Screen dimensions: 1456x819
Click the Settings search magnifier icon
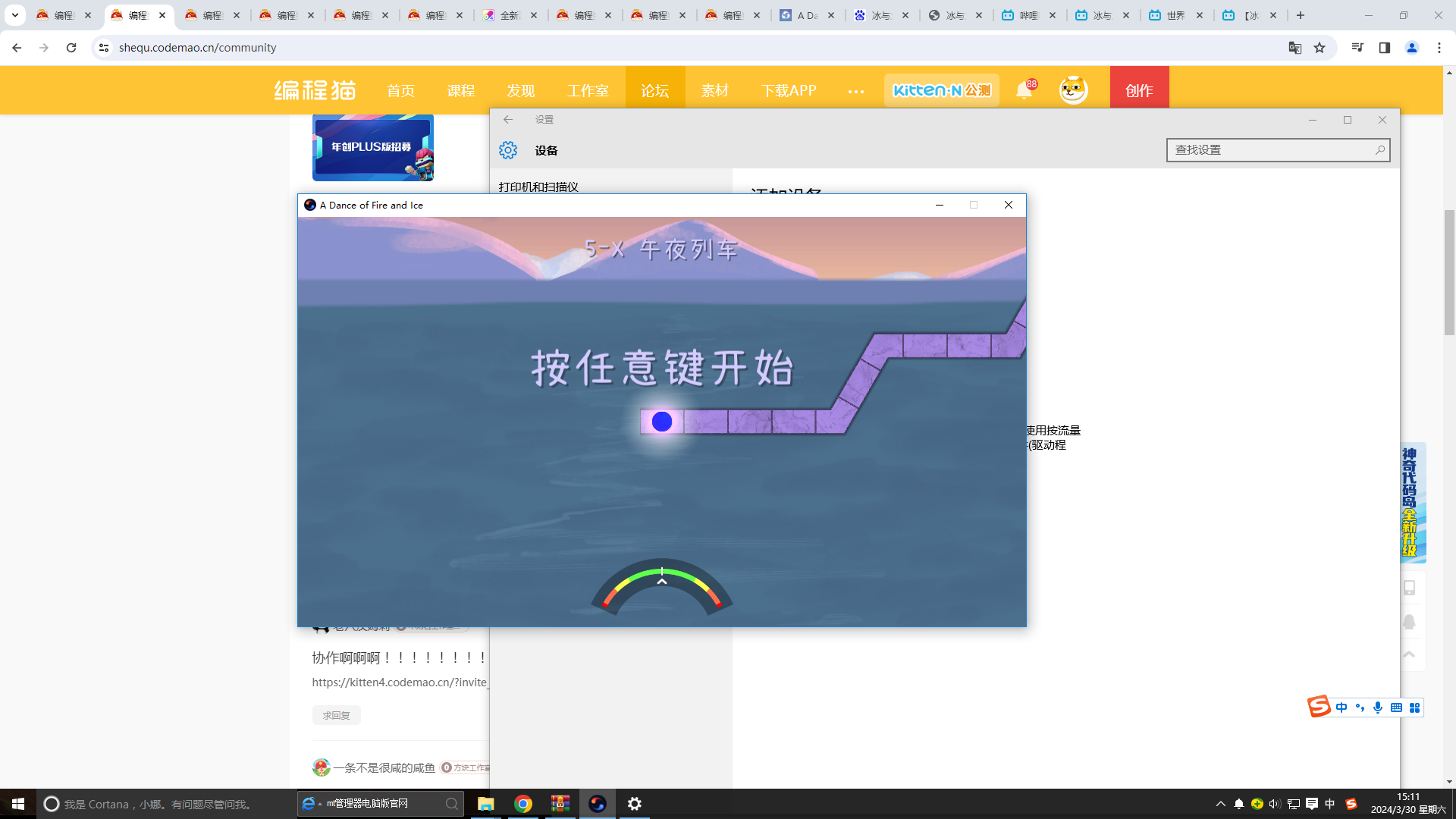click(x=1380, y=150)
